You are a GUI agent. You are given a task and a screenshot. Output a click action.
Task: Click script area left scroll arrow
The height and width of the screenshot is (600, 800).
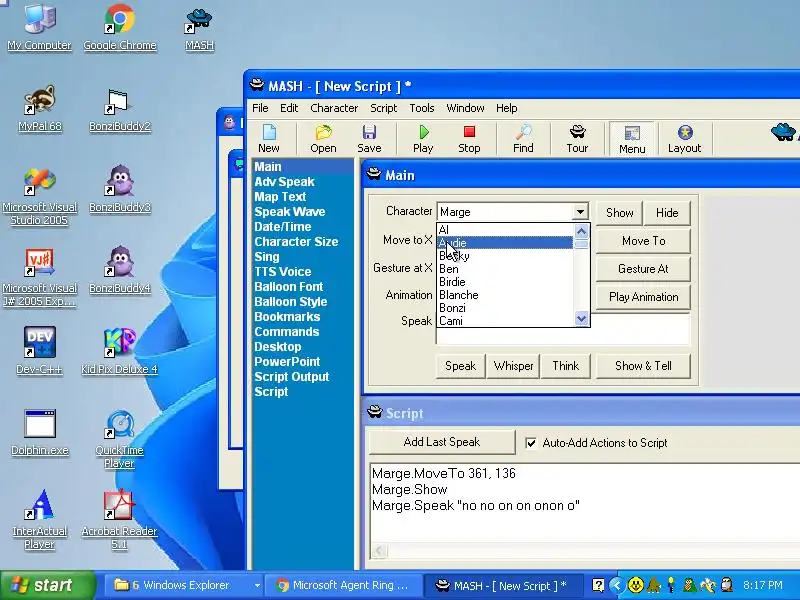point(379,551)
